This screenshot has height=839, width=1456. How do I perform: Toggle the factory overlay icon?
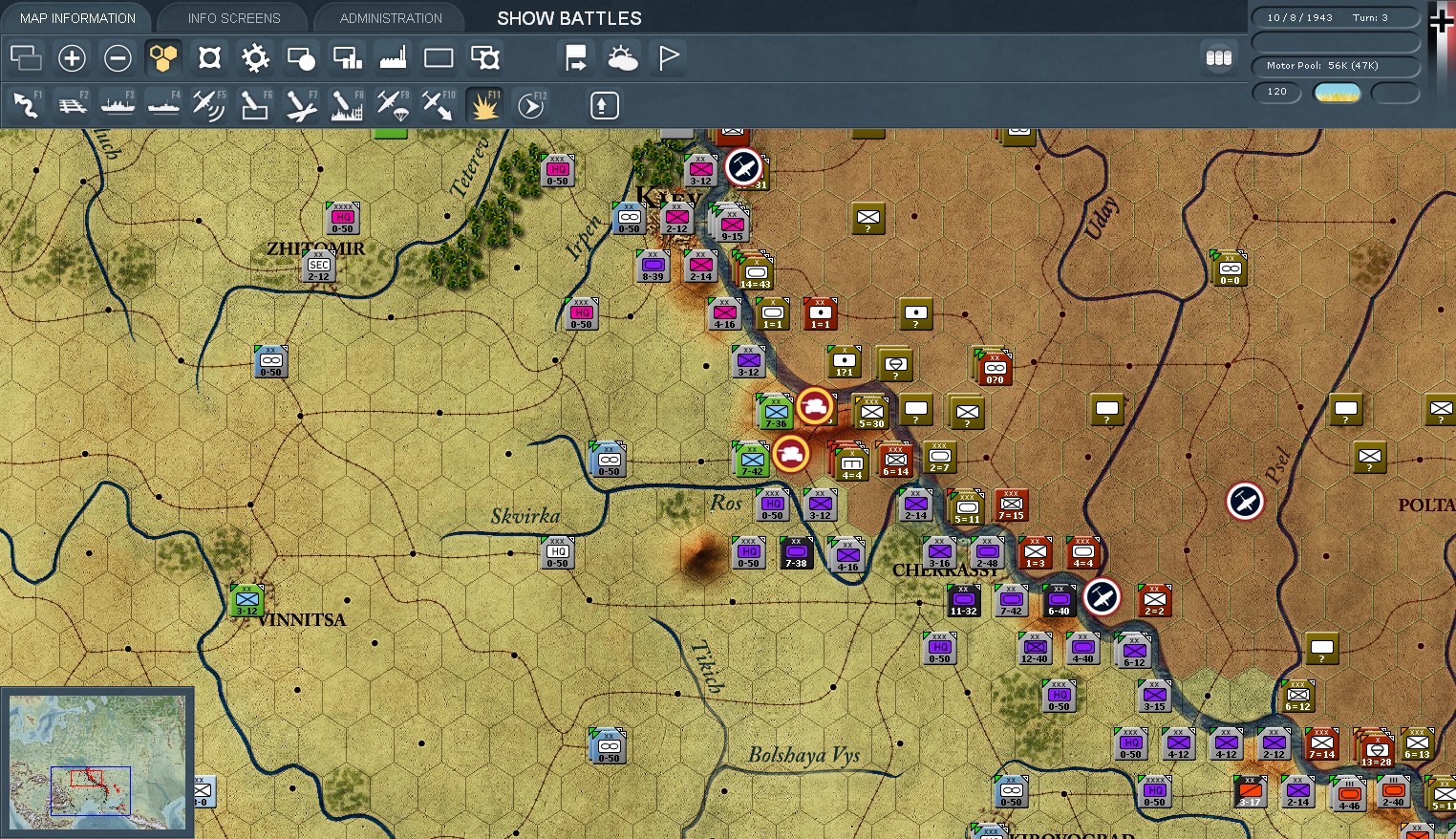point(393,58)
